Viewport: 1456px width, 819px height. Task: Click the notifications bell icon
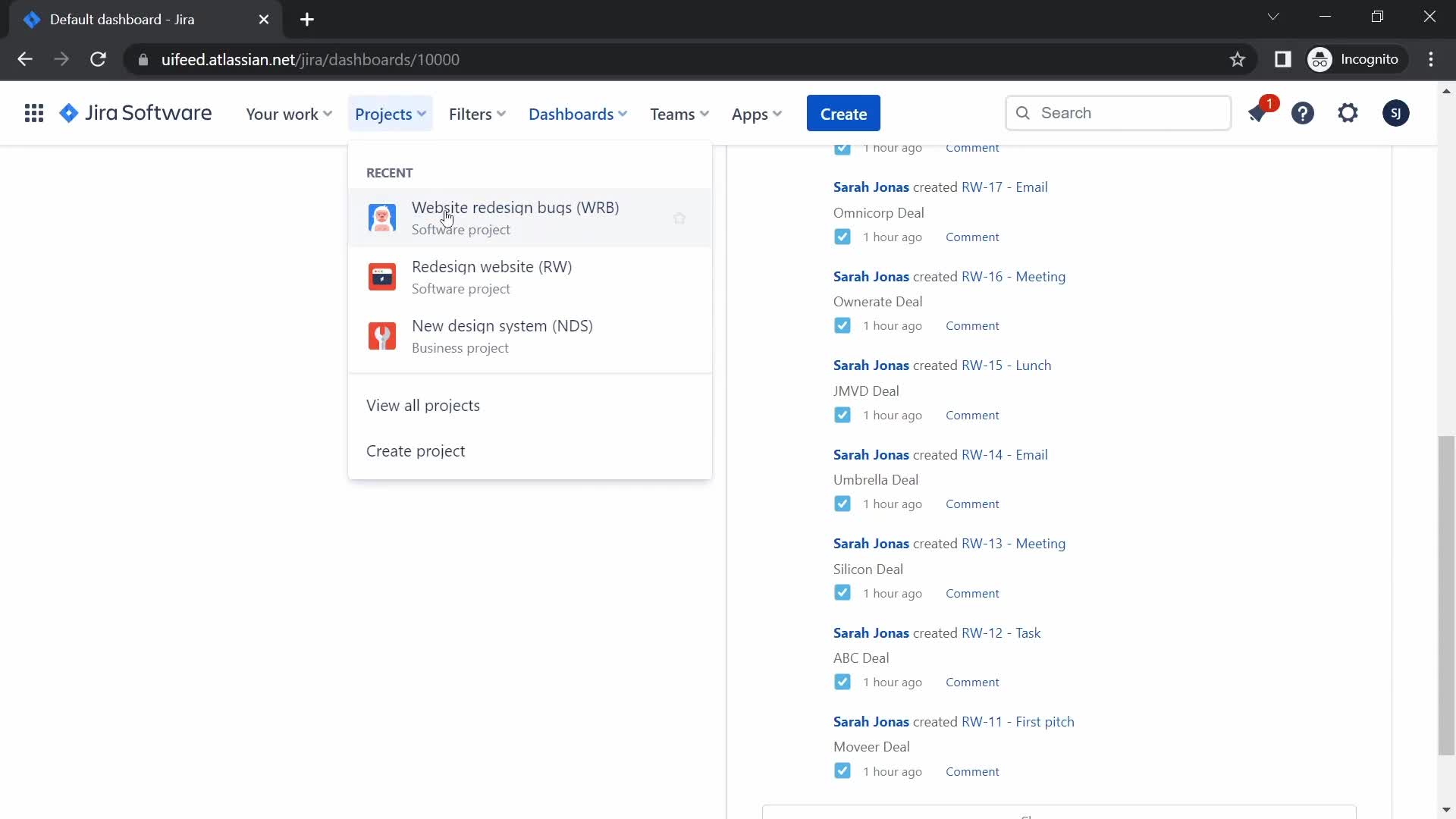(x=1258, y=113)
